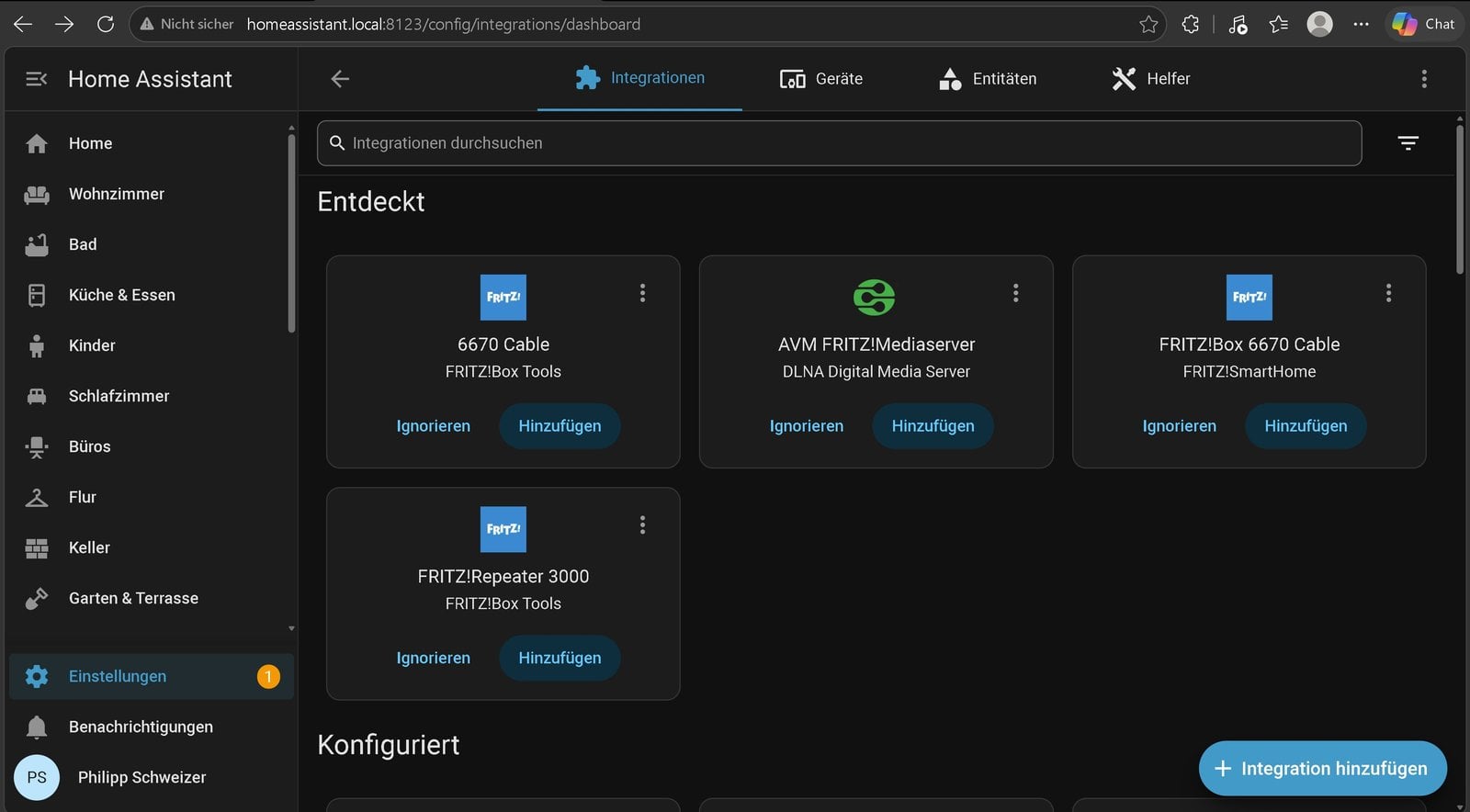Open AVM FRITZ!Mediaserver card options menu
The image size is (1470, 812).
(x=1015, y=293)
